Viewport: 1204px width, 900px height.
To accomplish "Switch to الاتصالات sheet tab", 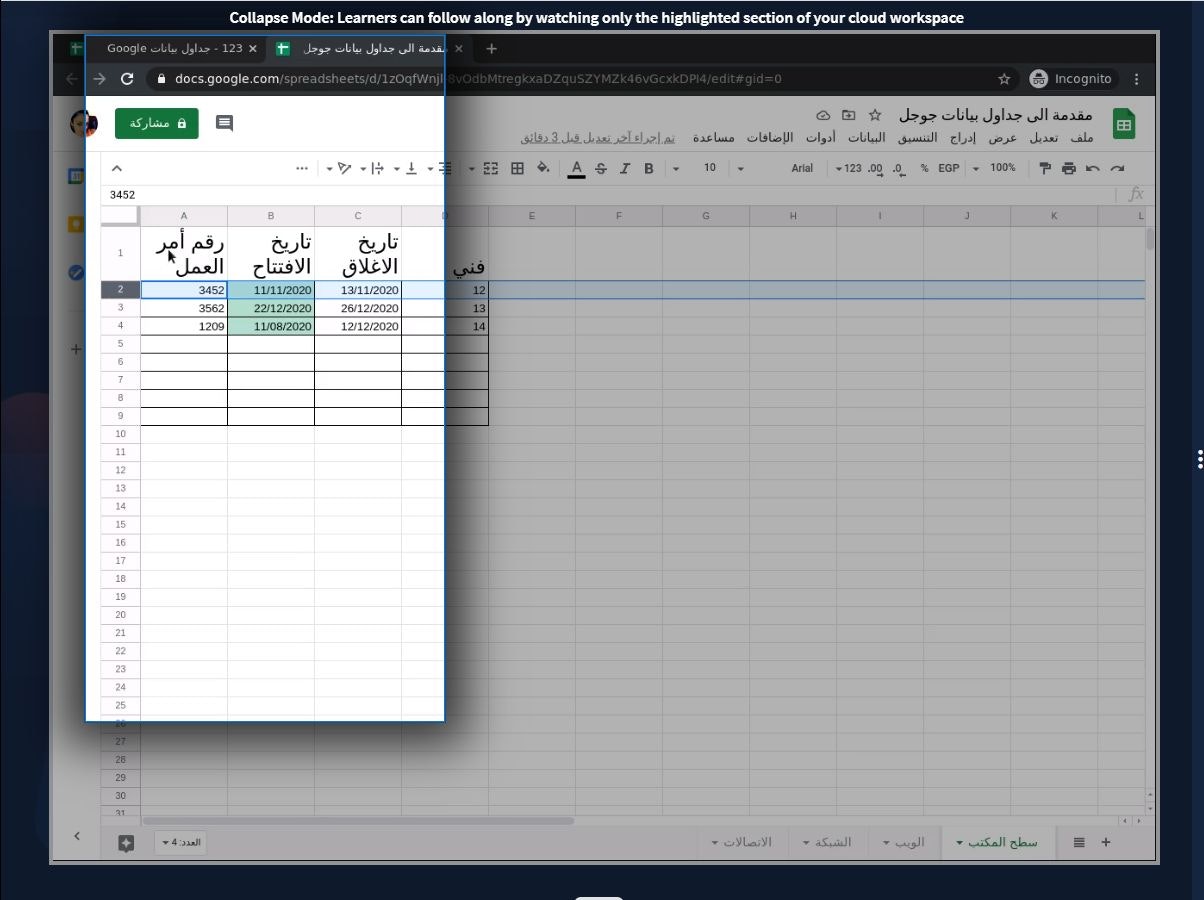I will tap(742, 842).
